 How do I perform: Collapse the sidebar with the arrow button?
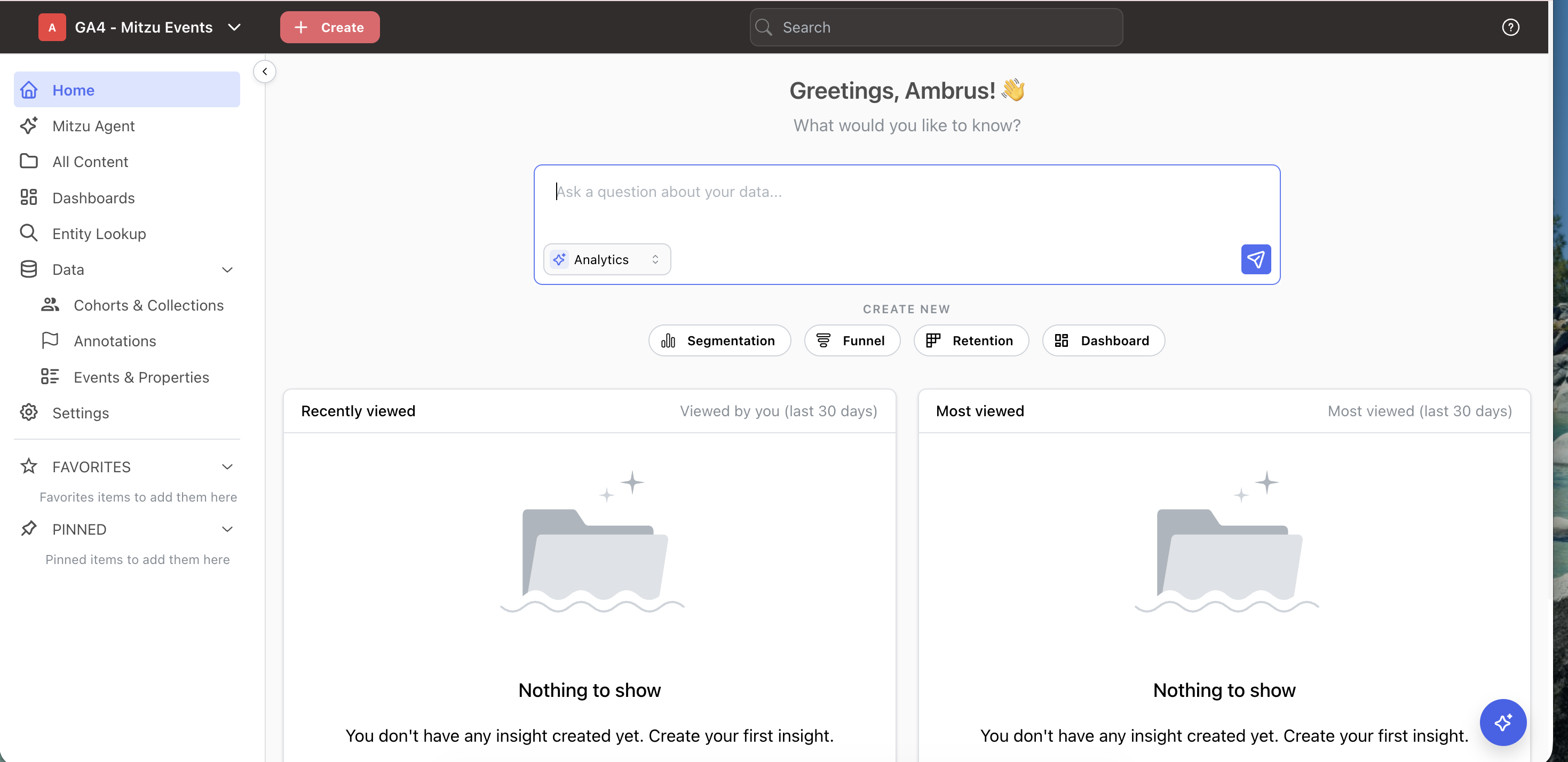coord(265,72)
